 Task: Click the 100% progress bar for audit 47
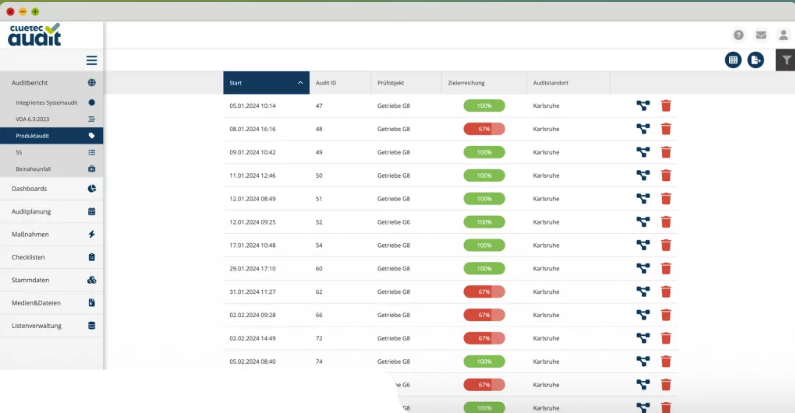(x=484, y=105)
